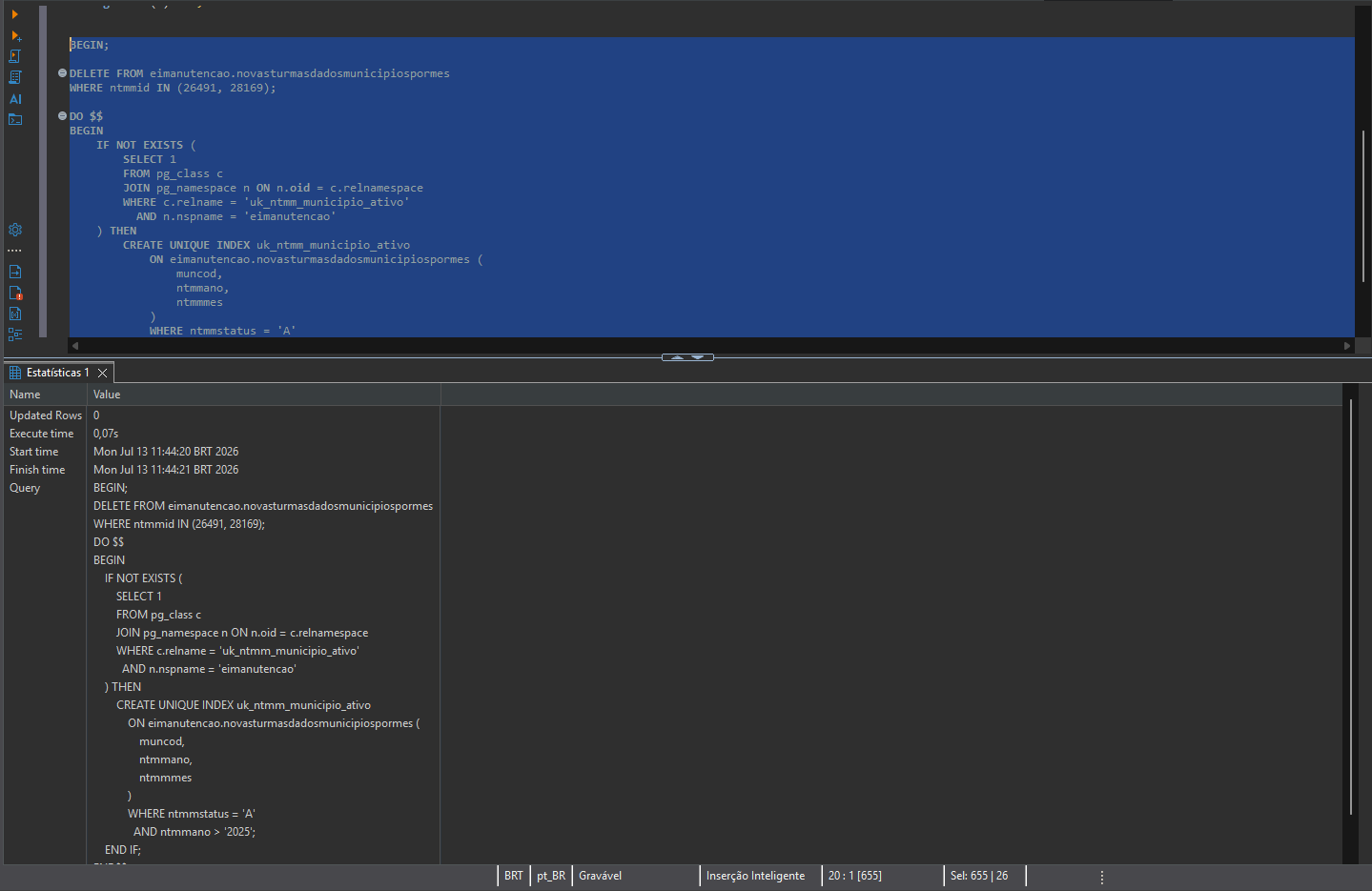Screen dimensions: 1372x891
Task: Select the Finish time row label
Action: [x=37, y=470]
